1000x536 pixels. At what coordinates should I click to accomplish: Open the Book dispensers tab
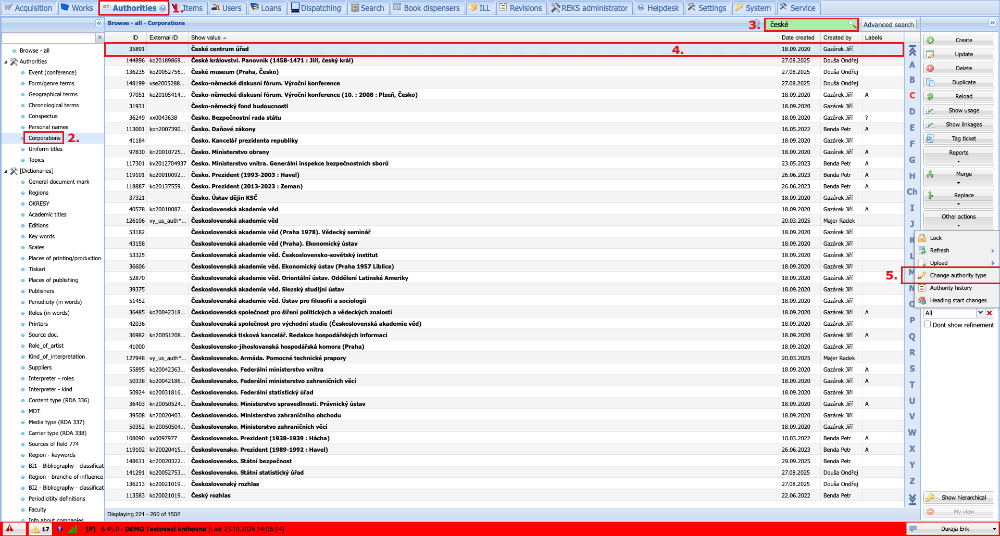point(427,8)
